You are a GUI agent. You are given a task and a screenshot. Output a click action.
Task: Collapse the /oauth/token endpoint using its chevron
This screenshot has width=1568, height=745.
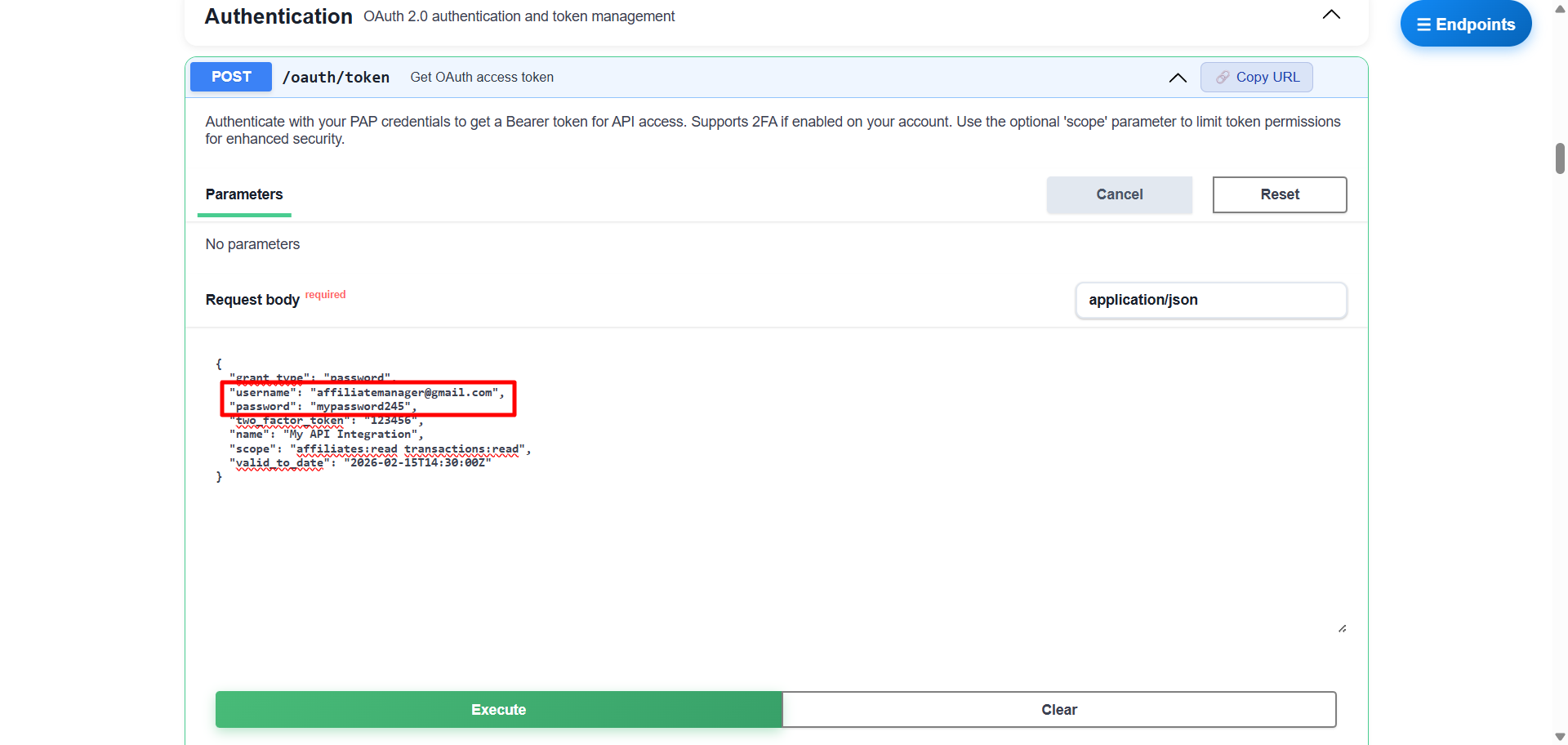(1177, 78)
